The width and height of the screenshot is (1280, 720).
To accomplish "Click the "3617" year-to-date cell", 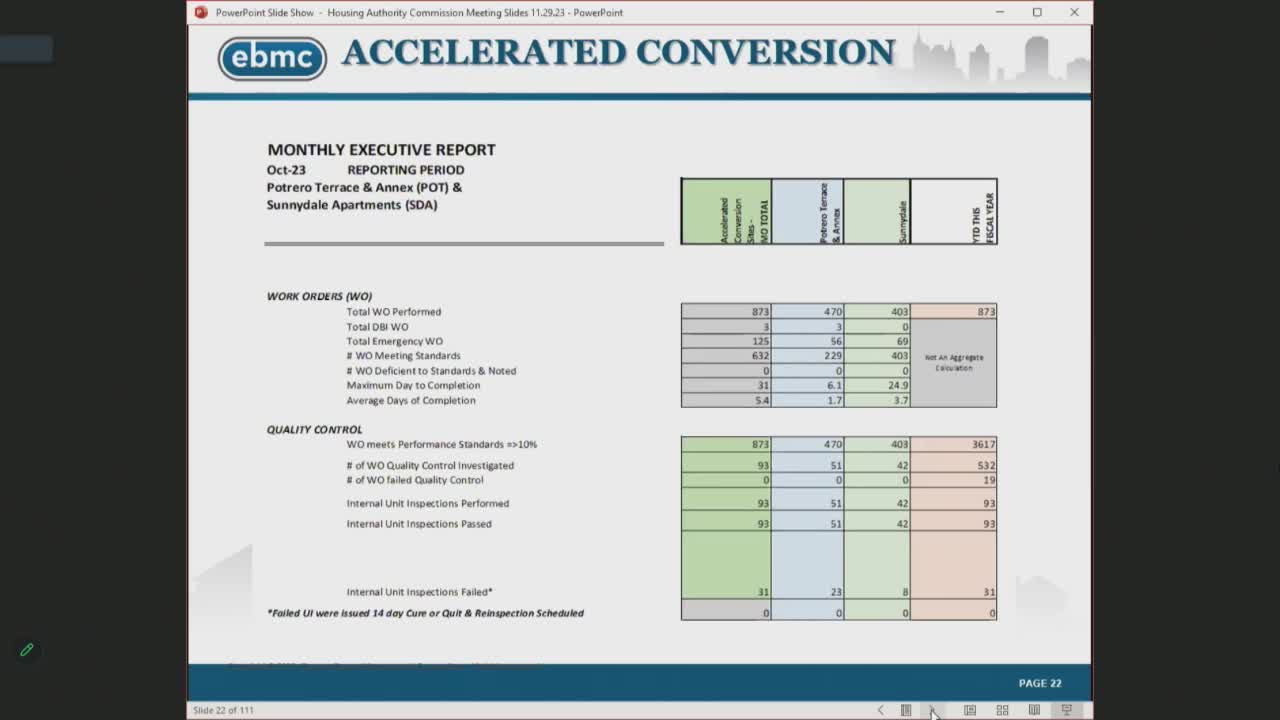I will coord(954,444).
